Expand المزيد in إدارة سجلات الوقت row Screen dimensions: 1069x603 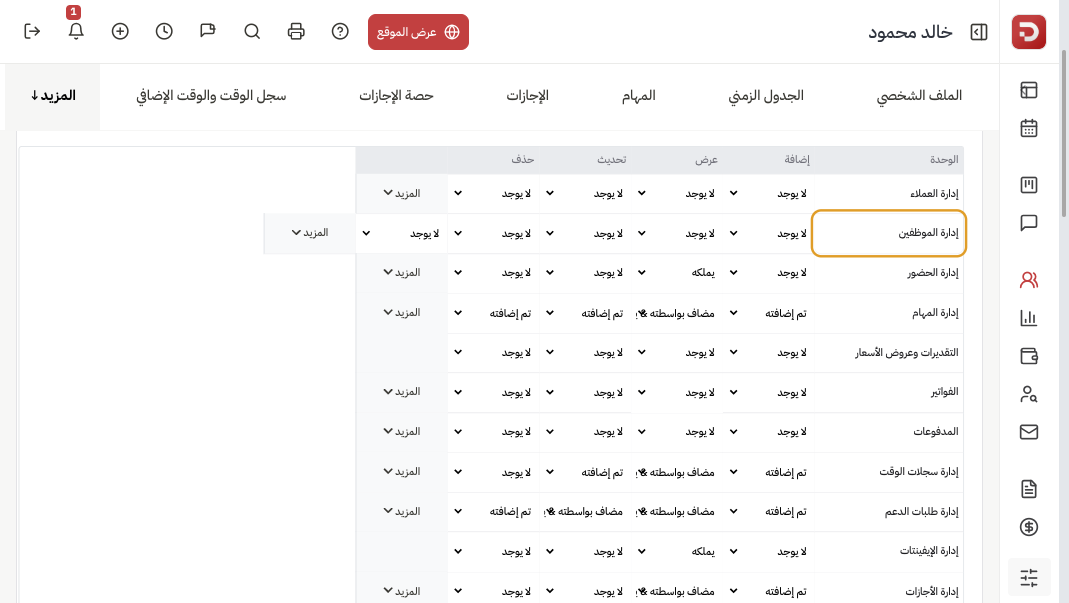pyautogui.click(x=402, y=472)
